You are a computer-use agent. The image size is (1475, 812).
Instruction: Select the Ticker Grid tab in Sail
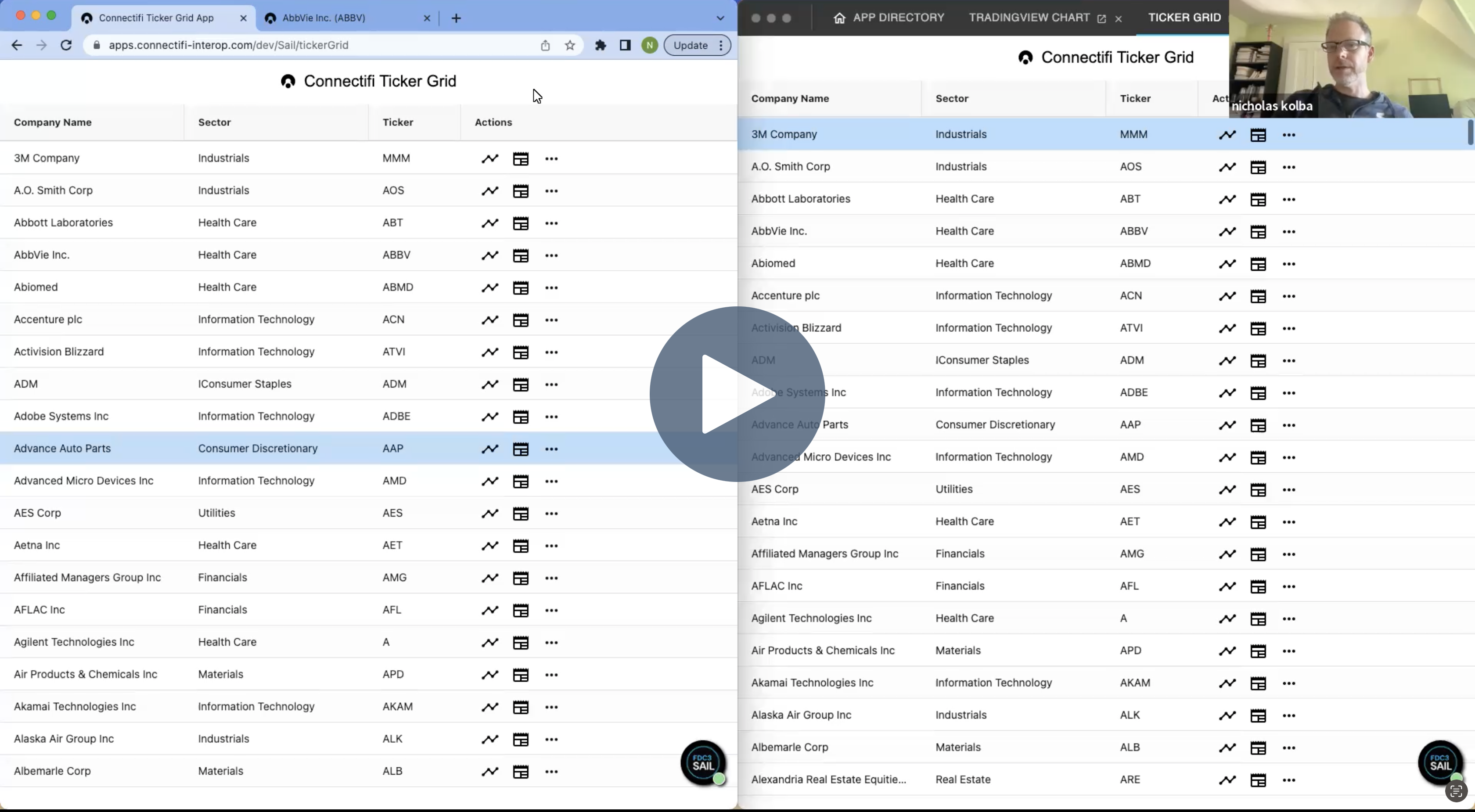[x=1184, y=18]
